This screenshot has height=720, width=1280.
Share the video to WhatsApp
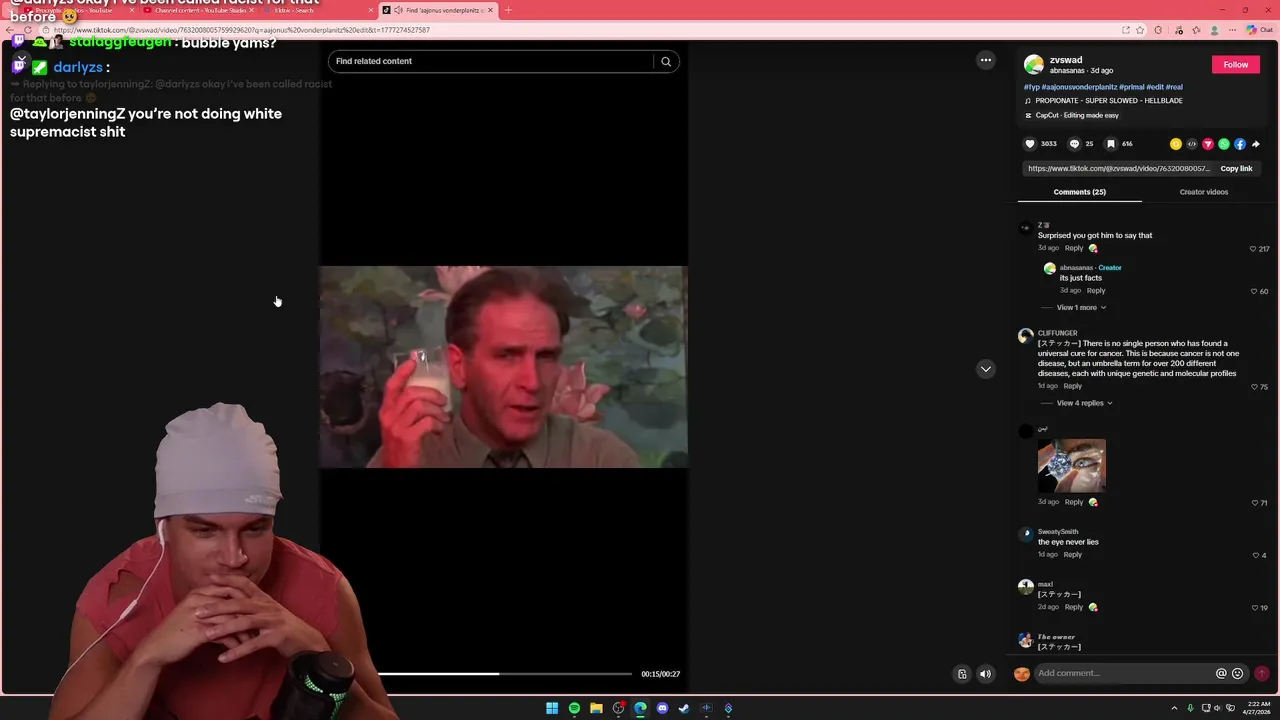pyautogui.click(x=1224, y=144)
